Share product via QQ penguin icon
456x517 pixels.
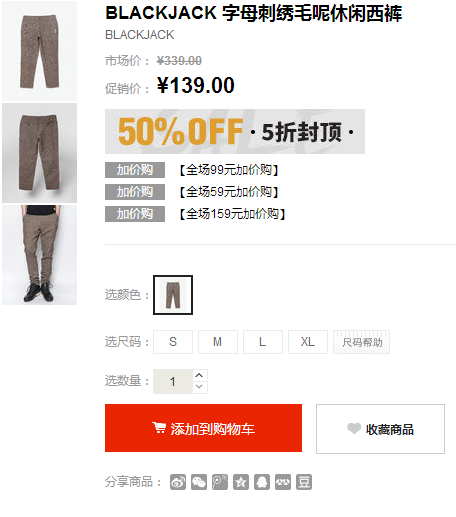(262, 482)
